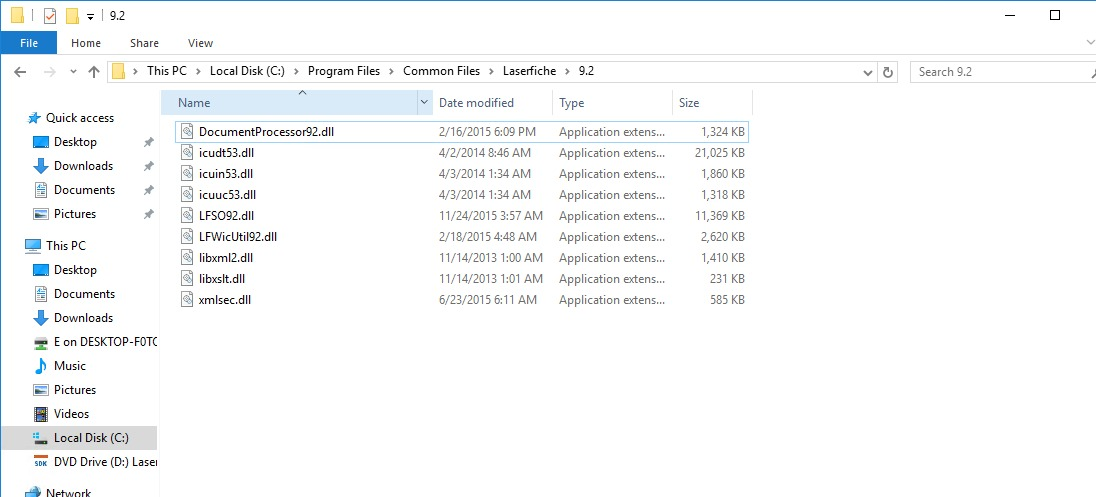Expand the address bar history dropdown
This screenshot has height=497, width=1096.
click(x=867, y=72)
